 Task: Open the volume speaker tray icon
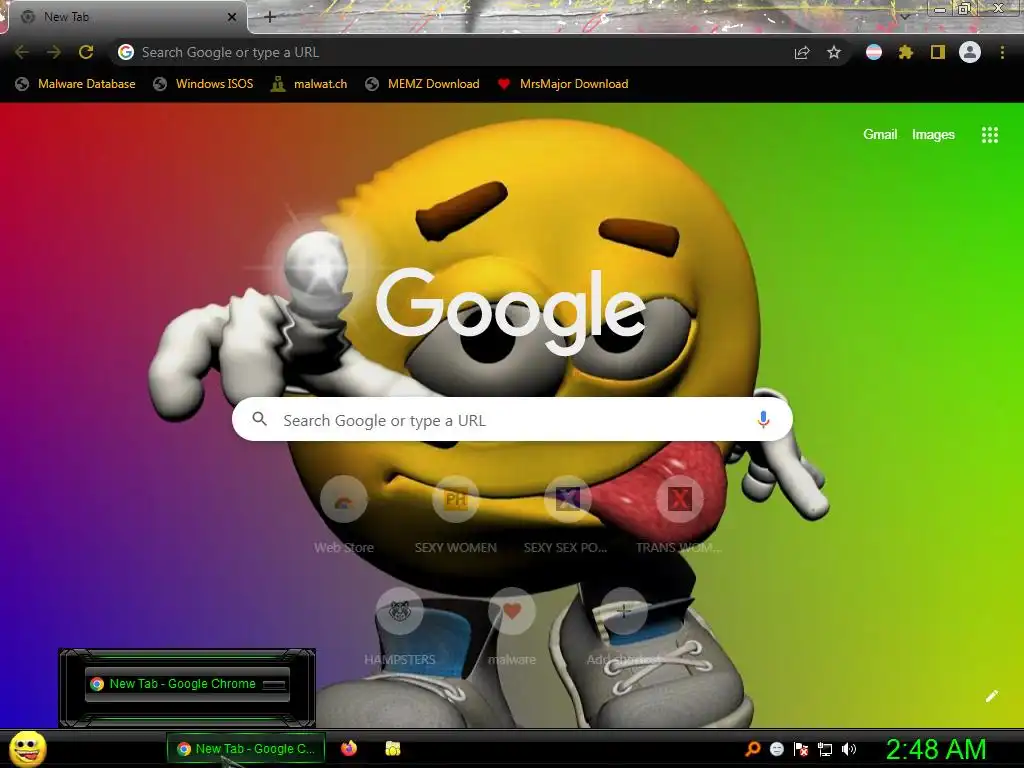849,749
